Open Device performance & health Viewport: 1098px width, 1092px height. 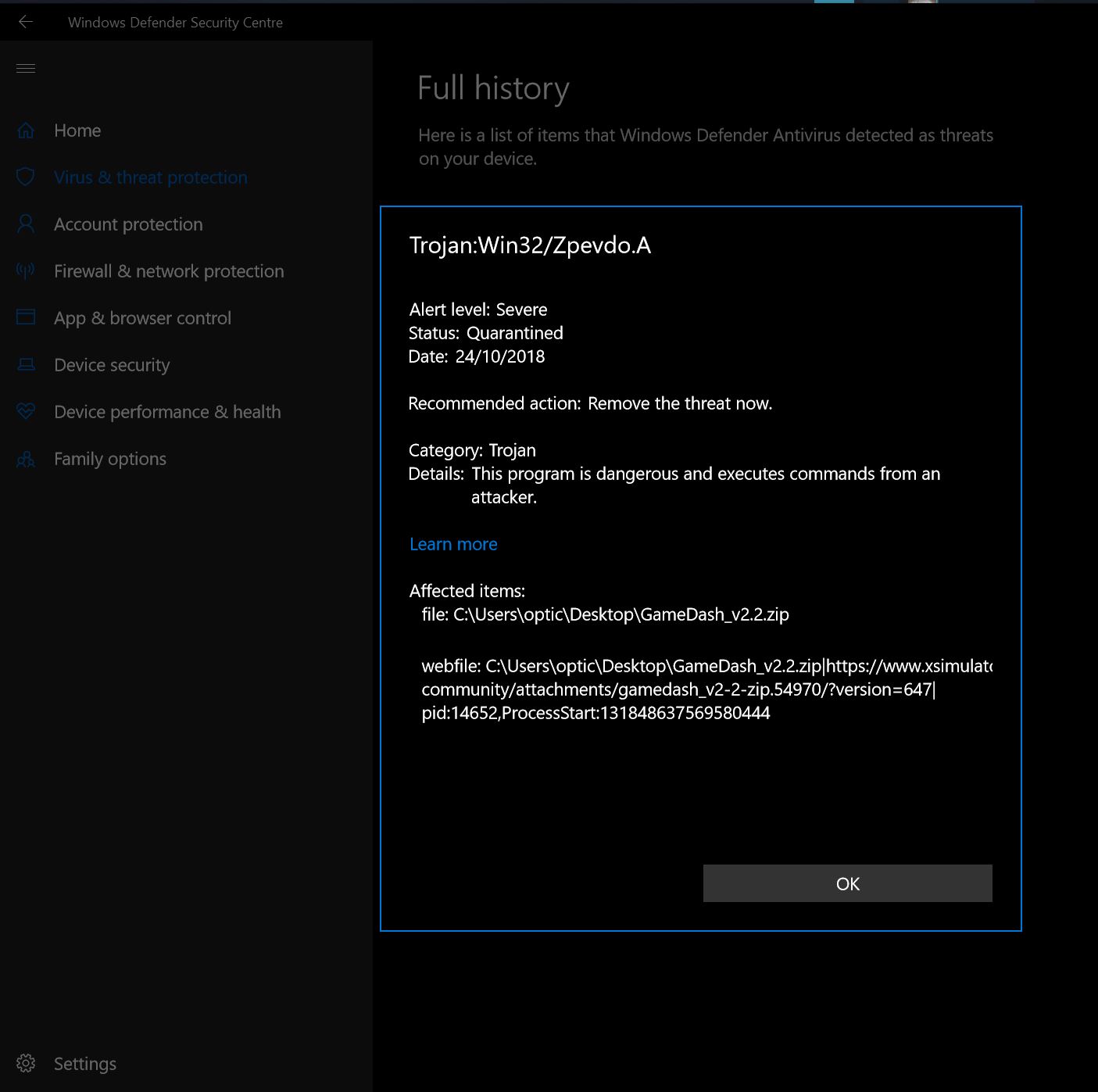click(x=167, y=412)
